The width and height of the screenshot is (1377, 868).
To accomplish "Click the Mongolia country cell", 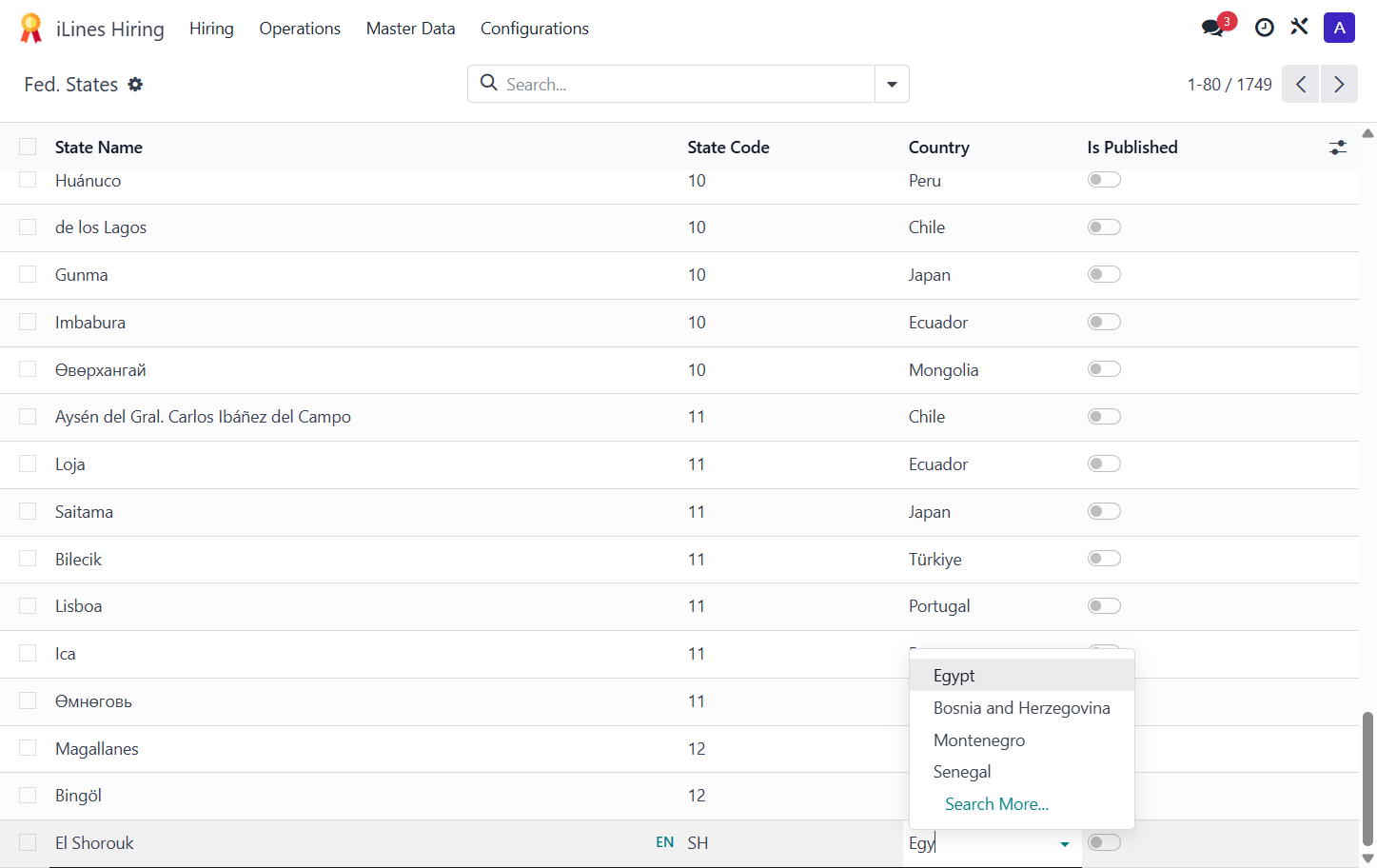I will click(x=943, y=370).
